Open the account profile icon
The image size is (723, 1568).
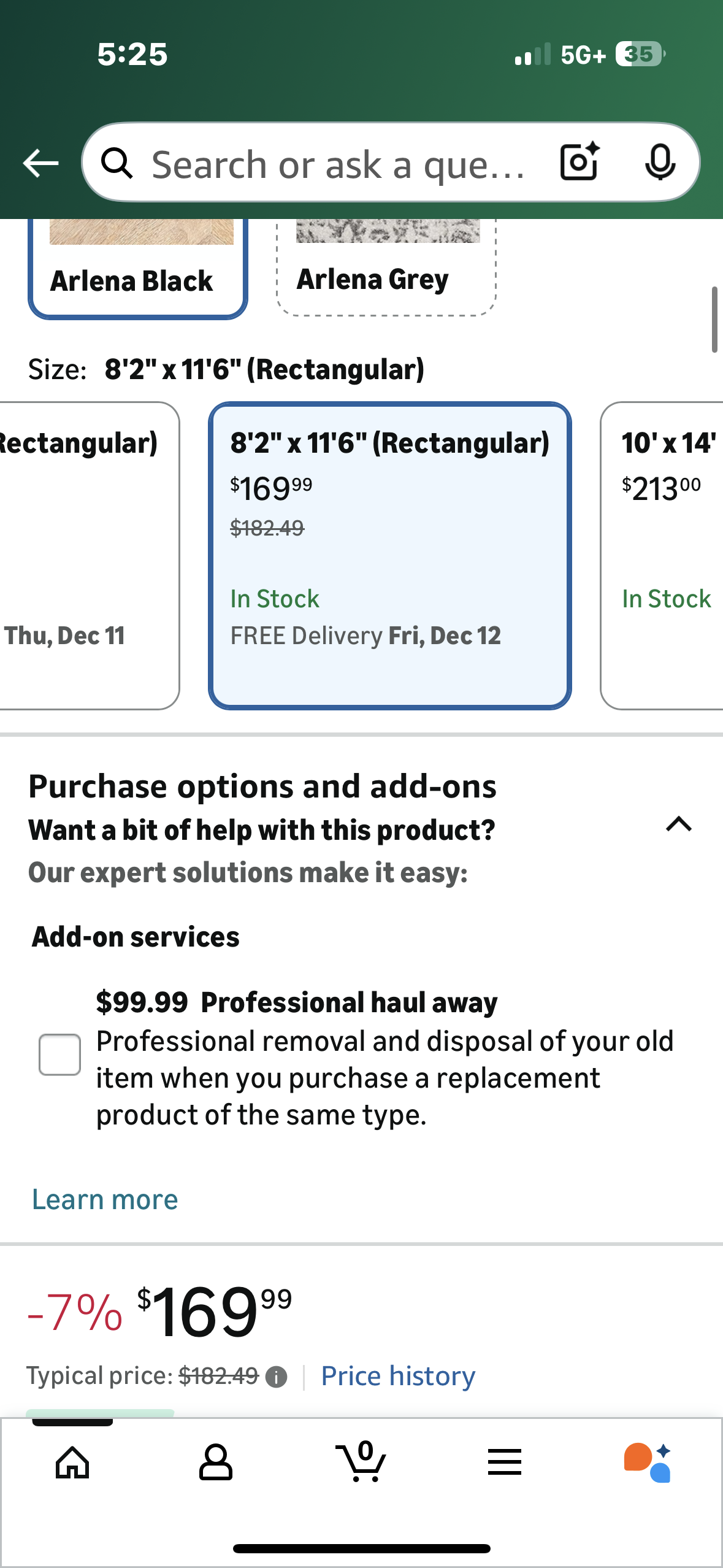click(216, 1462)
